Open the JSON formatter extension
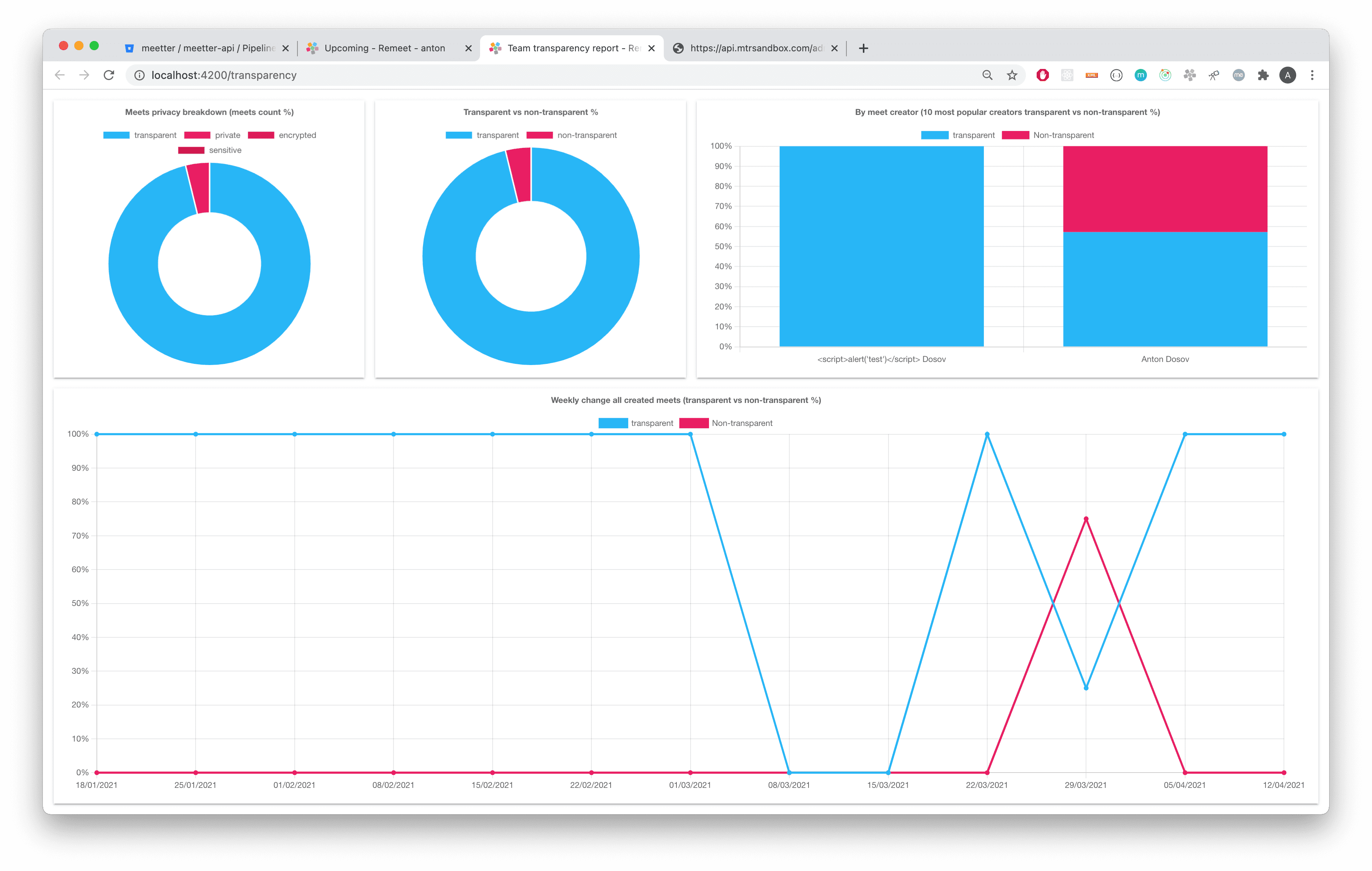Viewport: 1372px width, 871px height. pyautogui.click(x=1116, y=75)
